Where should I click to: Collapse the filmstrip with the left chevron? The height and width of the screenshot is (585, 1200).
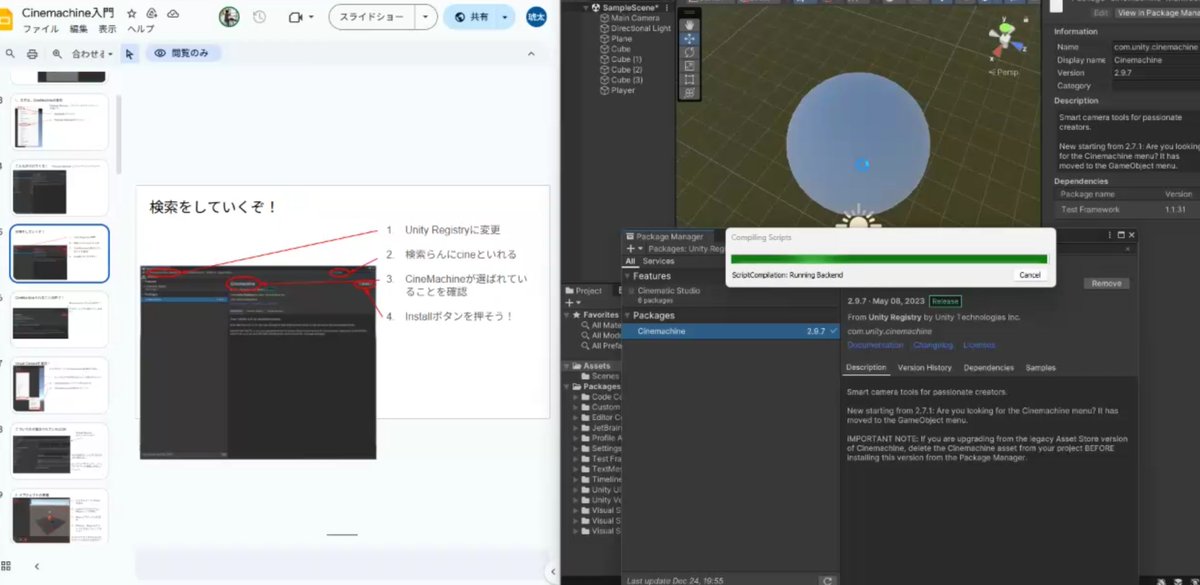click(x=37, y=566)
